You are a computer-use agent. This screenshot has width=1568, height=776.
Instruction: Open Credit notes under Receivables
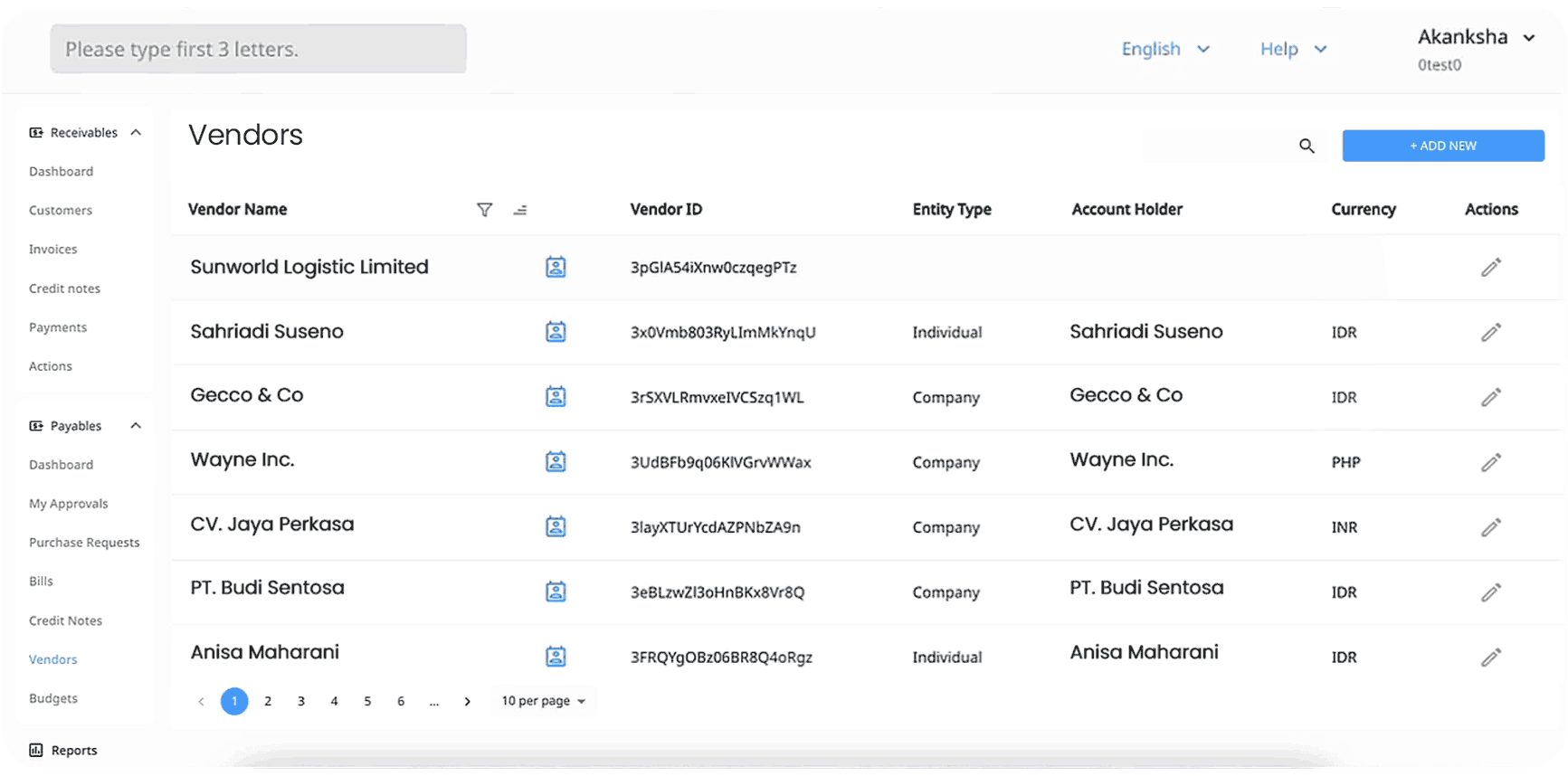click(x=64, y=289)
